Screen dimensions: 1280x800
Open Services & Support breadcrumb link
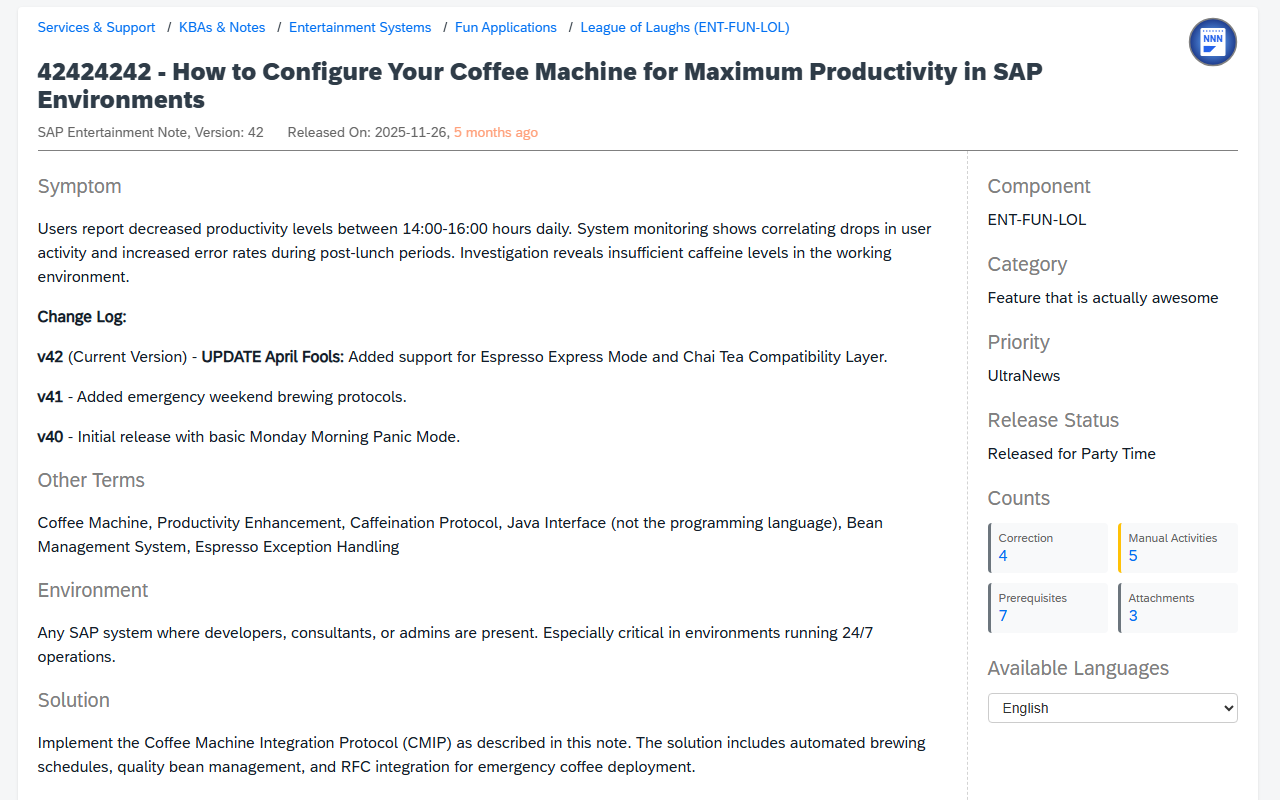[x=96, y=28]
